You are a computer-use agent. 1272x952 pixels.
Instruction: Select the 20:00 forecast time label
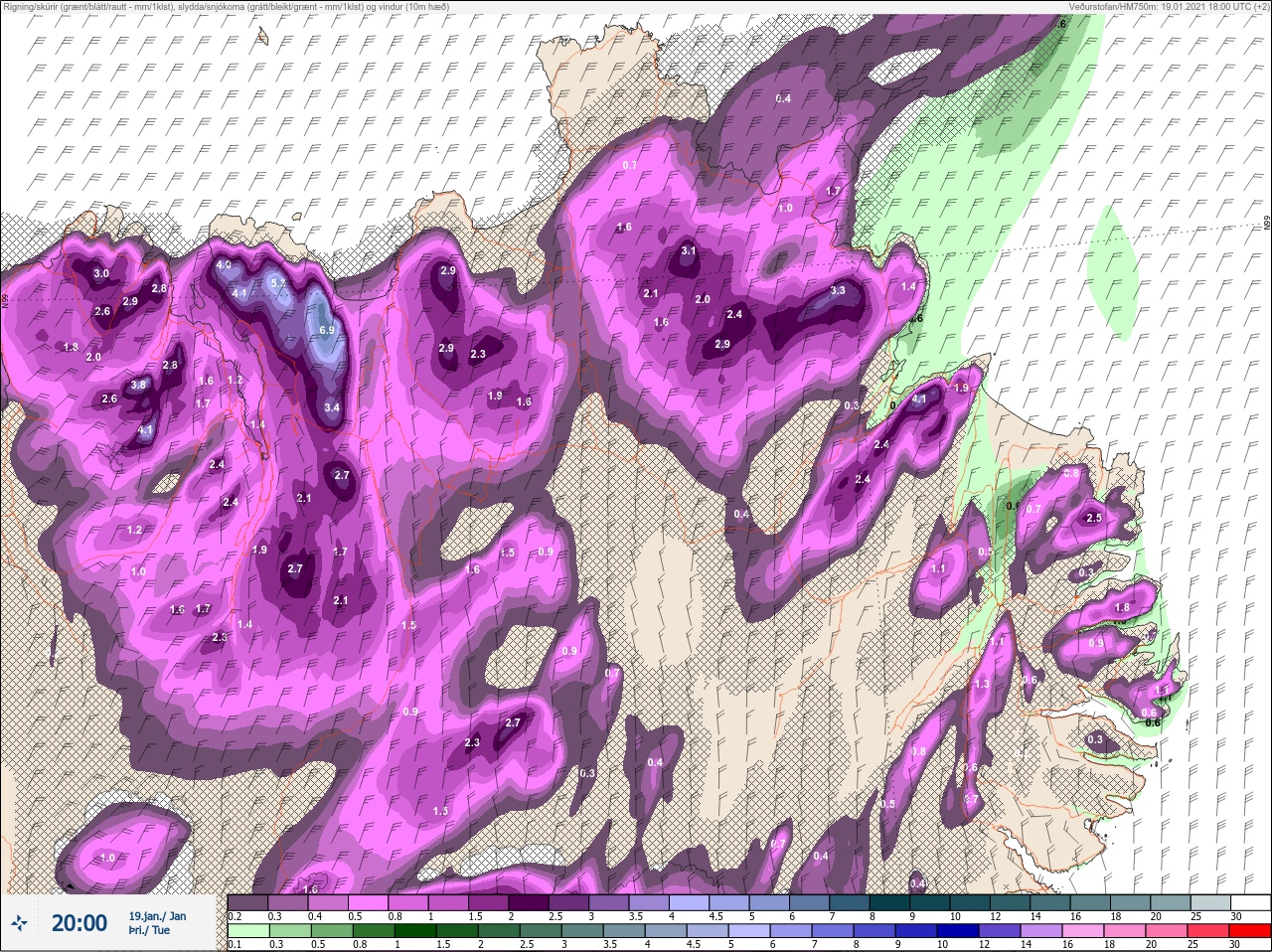point(79,923)
